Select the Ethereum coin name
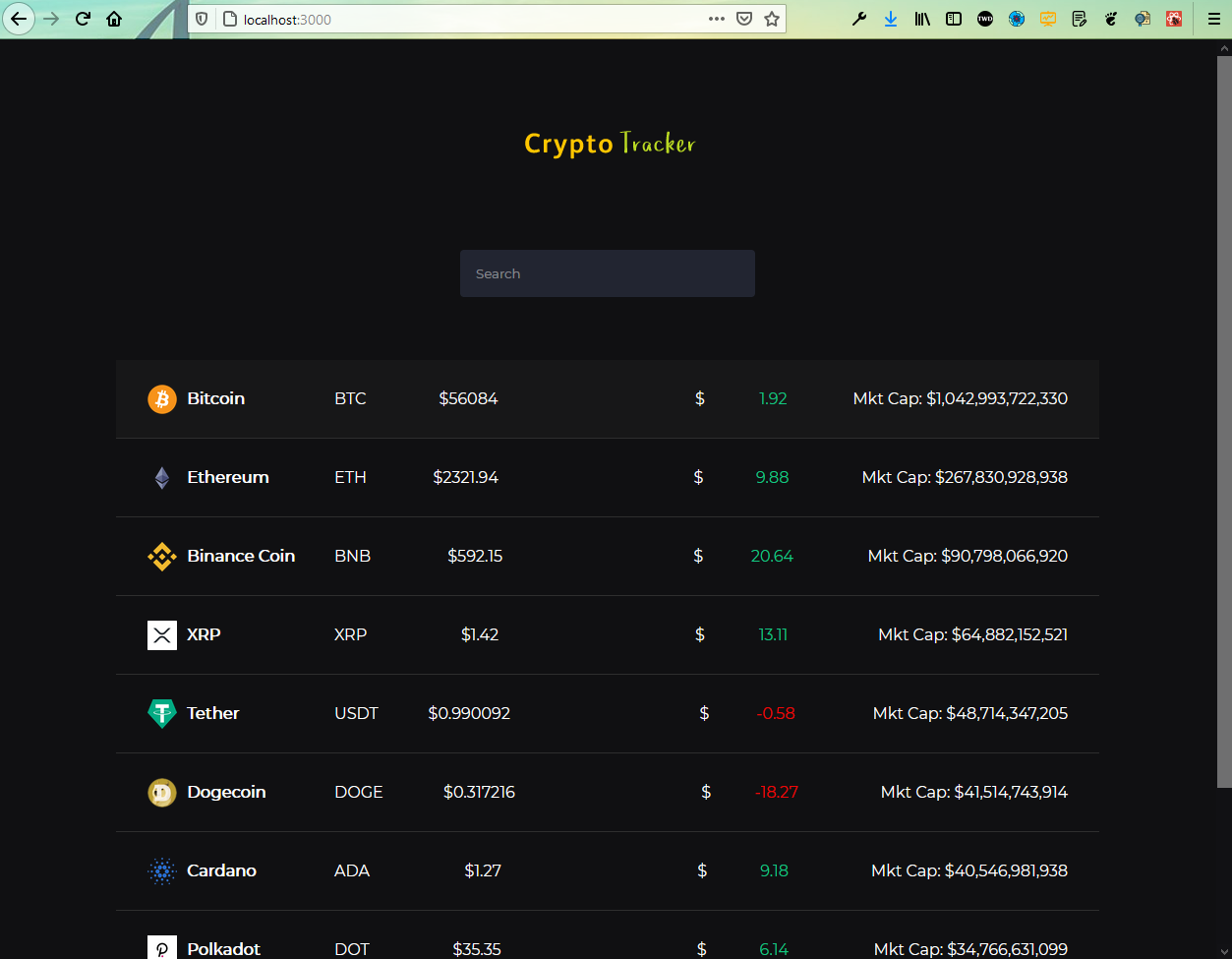This screenshot has height=959, width=1232. (228, 477)
